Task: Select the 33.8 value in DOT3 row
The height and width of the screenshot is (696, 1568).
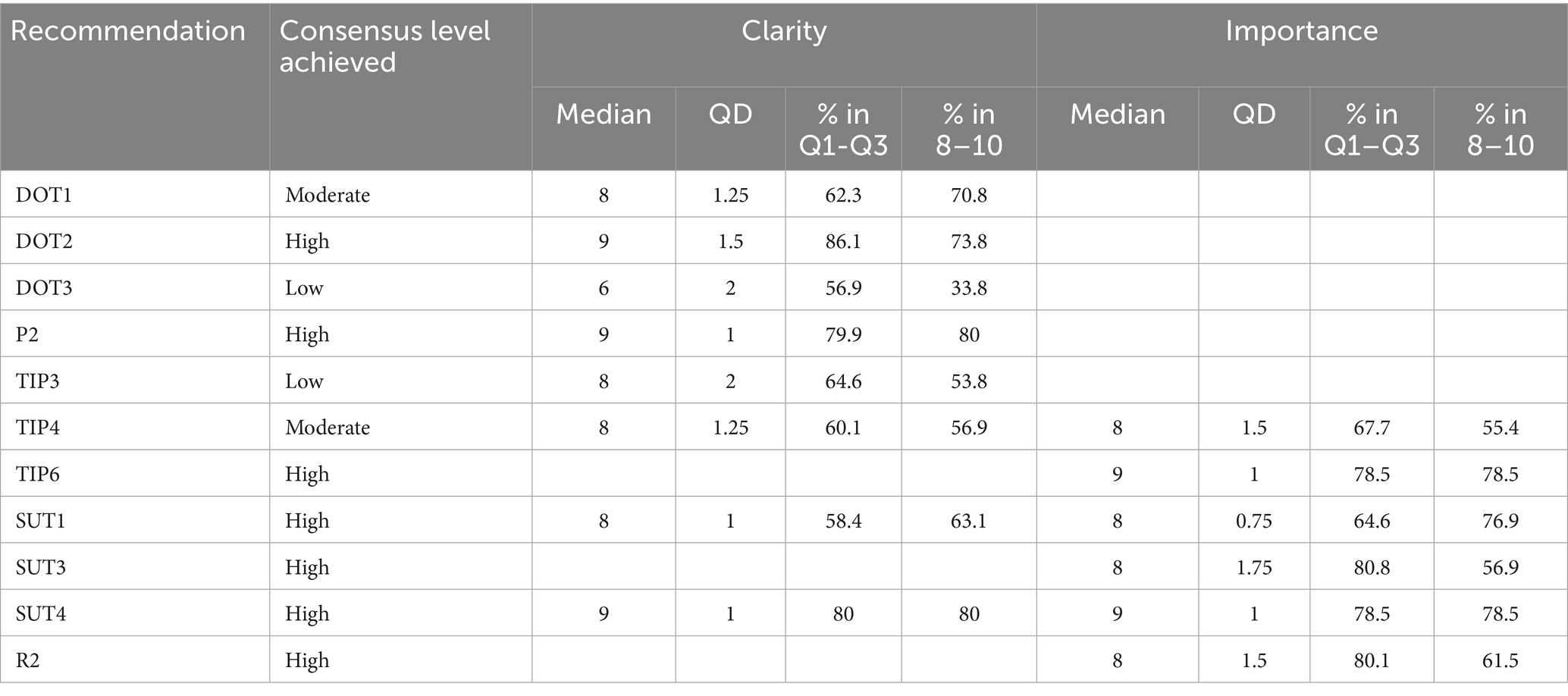Action: pos(969,288)
